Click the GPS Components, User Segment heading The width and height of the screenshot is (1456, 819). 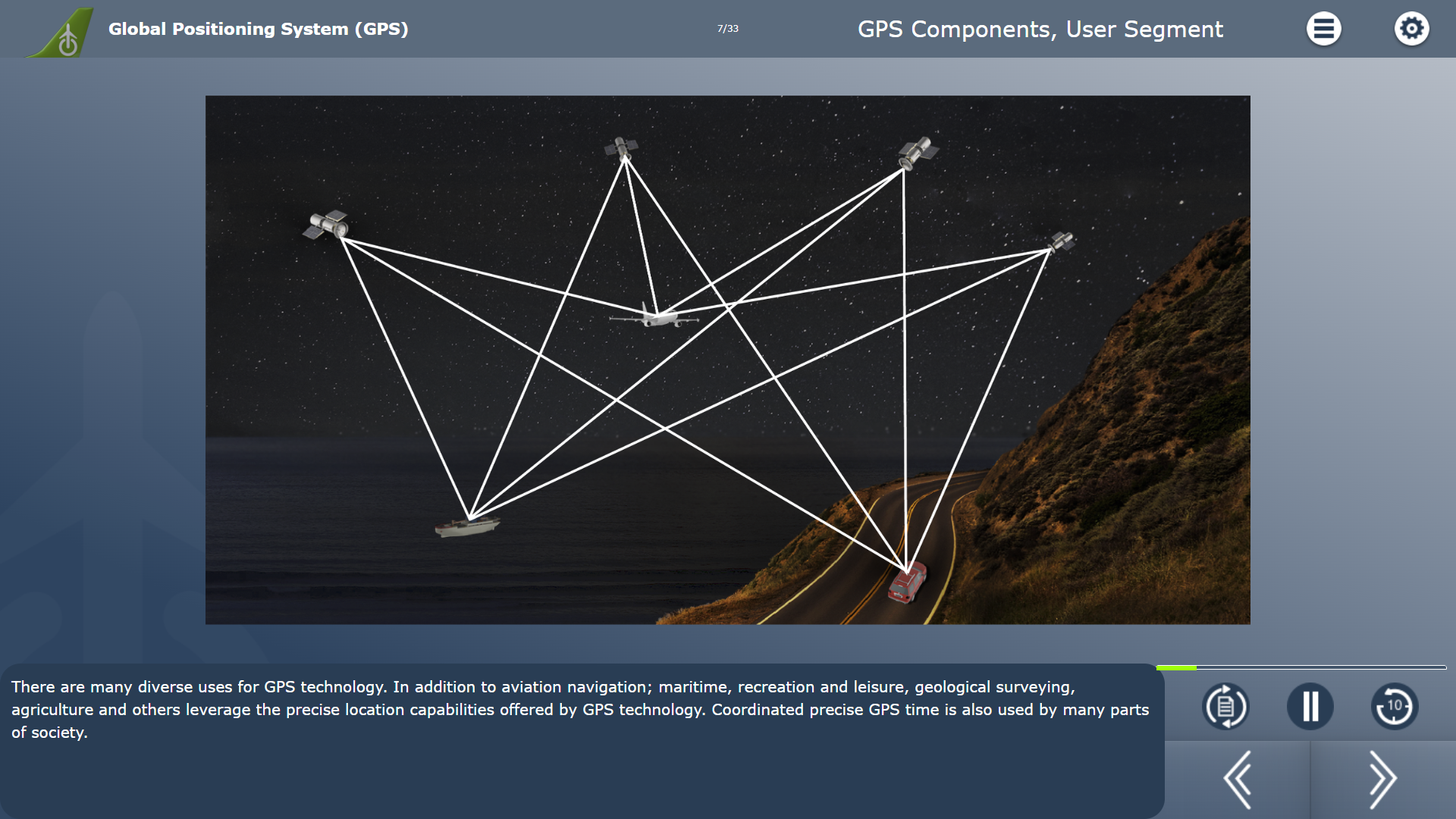pos(1040,30)
